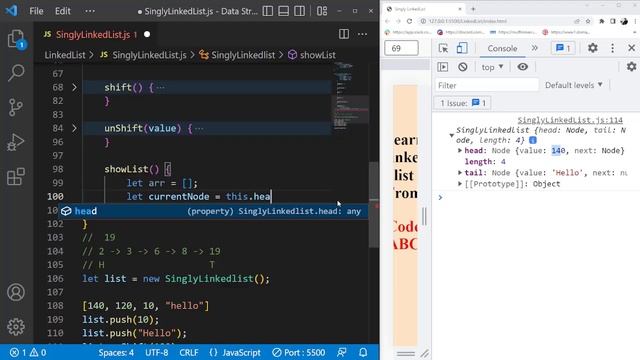Split the editor right
The image size is (640, 360).
click(x=344, y=34)
